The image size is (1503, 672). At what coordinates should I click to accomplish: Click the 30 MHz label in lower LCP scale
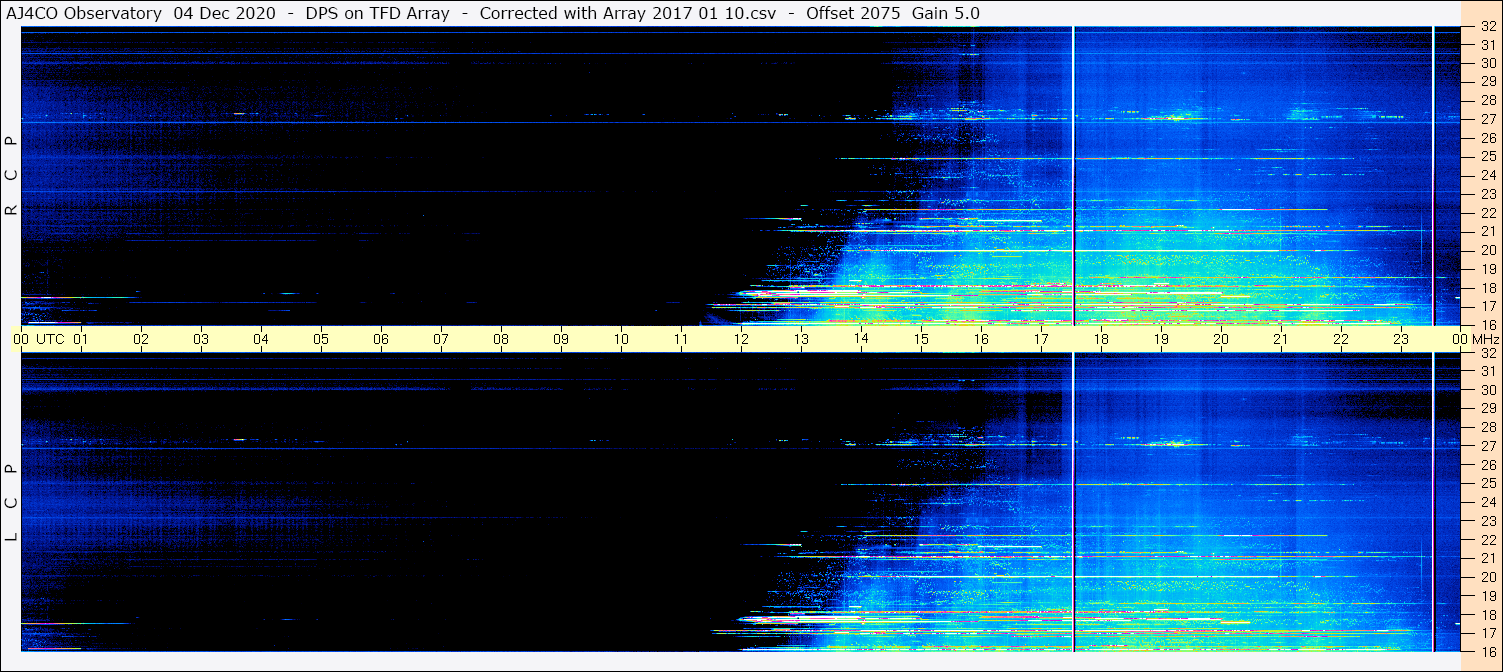click(1488, 390)
